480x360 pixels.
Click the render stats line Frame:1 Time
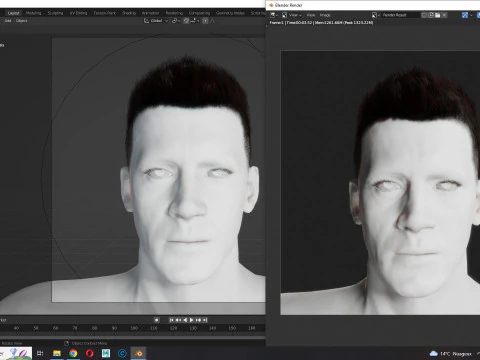click(x=321, y=22)
